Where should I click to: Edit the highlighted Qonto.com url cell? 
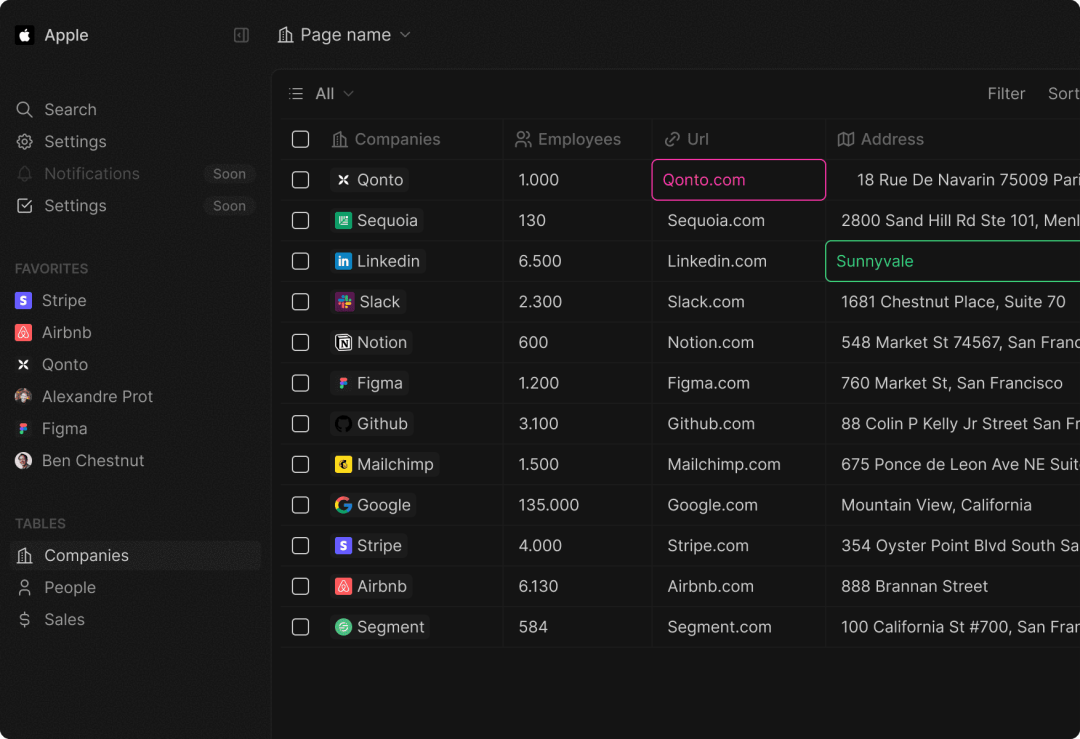738,180
